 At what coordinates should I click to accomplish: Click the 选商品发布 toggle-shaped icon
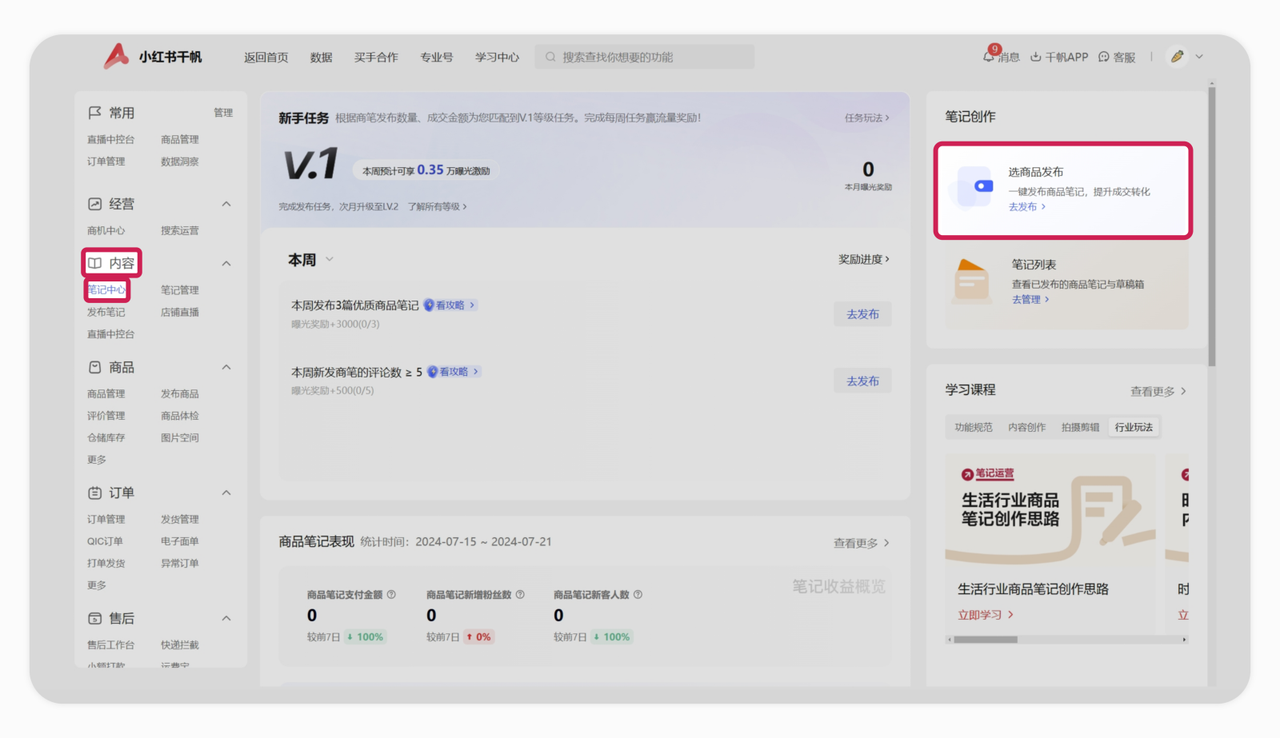(x=982, y=186)
